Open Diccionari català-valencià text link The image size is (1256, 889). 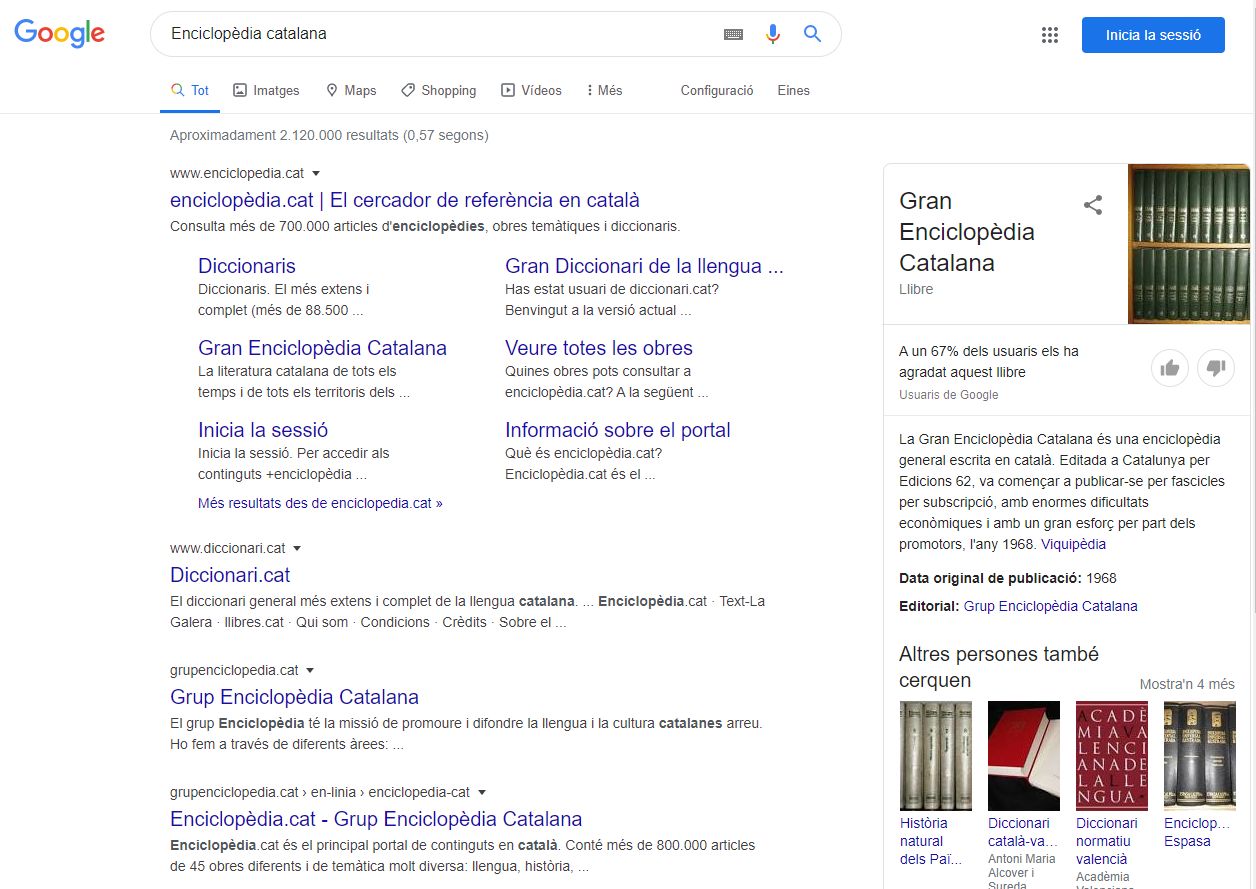tap(1023, 832)
